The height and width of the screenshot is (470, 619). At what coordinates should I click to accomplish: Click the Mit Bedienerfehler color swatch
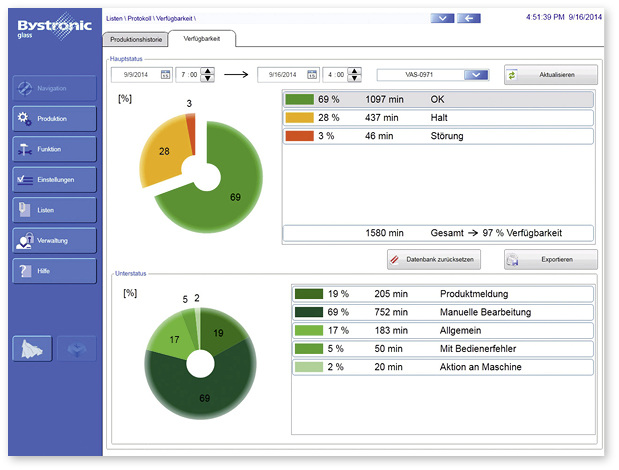click(x=309, y=348)
